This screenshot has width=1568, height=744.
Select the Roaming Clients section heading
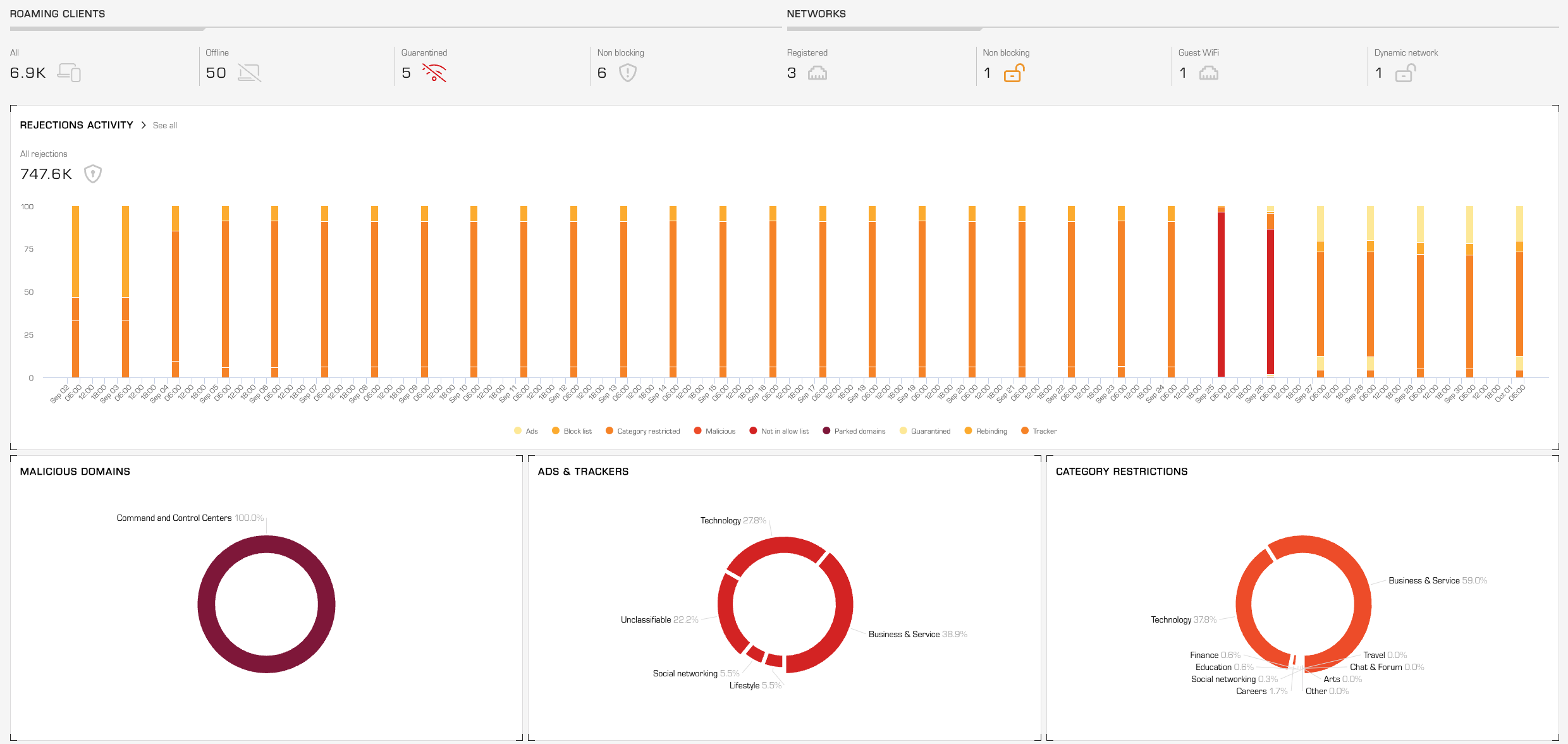click(58, 14)
